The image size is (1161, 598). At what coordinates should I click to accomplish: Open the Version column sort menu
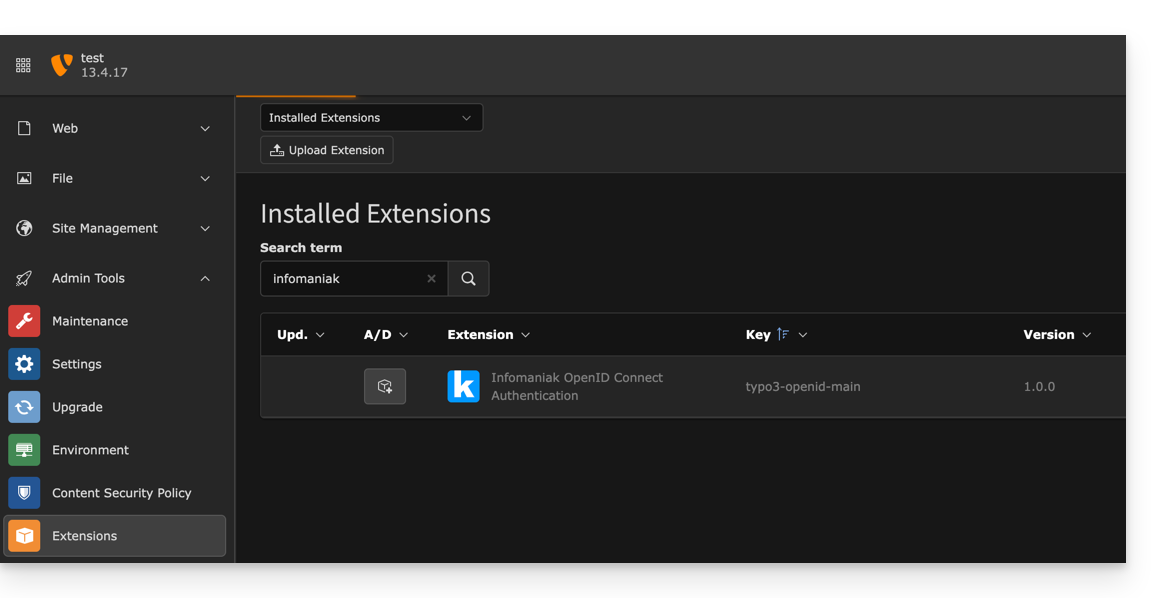tap(1087, 335)
